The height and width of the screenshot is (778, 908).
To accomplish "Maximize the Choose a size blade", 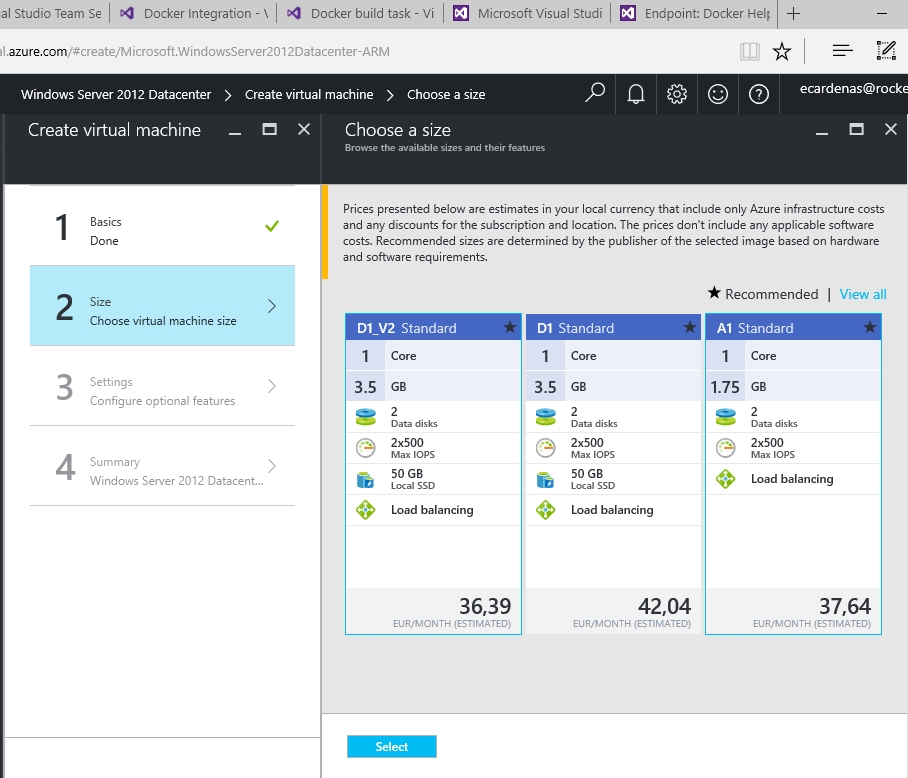I will point(856,129).
